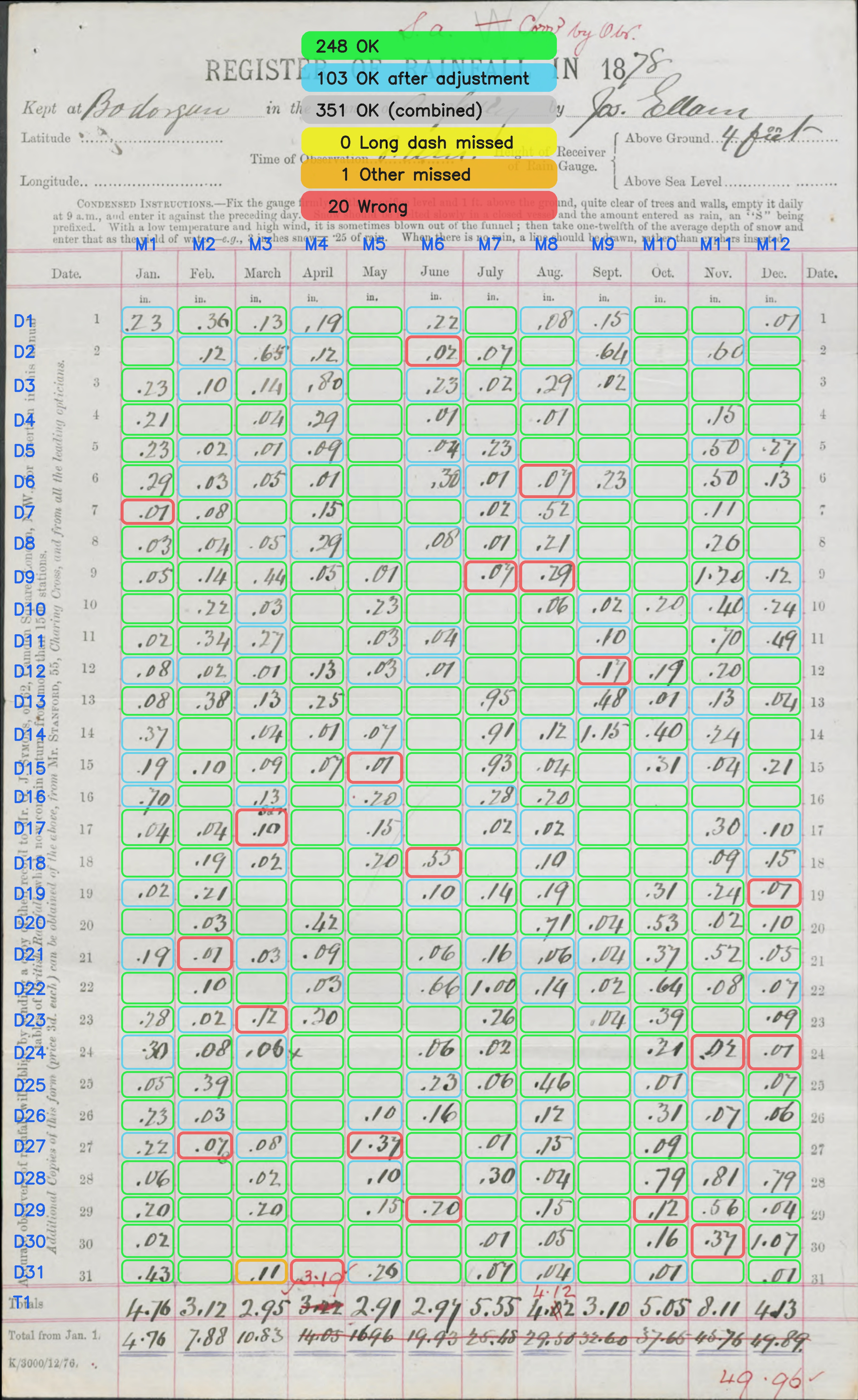
Task: Click the December day 30 cell "1.07"
Action: click(x=774, y=1240)
